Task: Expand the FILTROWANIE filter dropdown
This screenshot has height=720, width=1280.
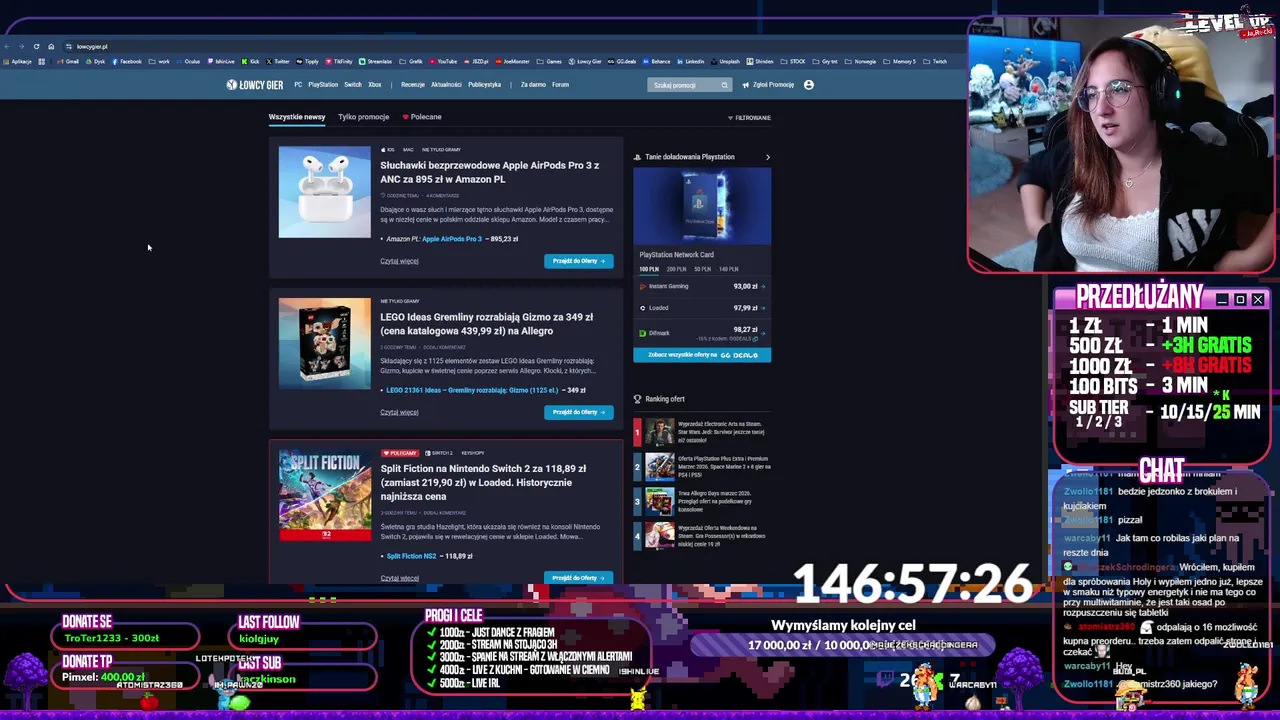Action: click(x=749, y=118)
